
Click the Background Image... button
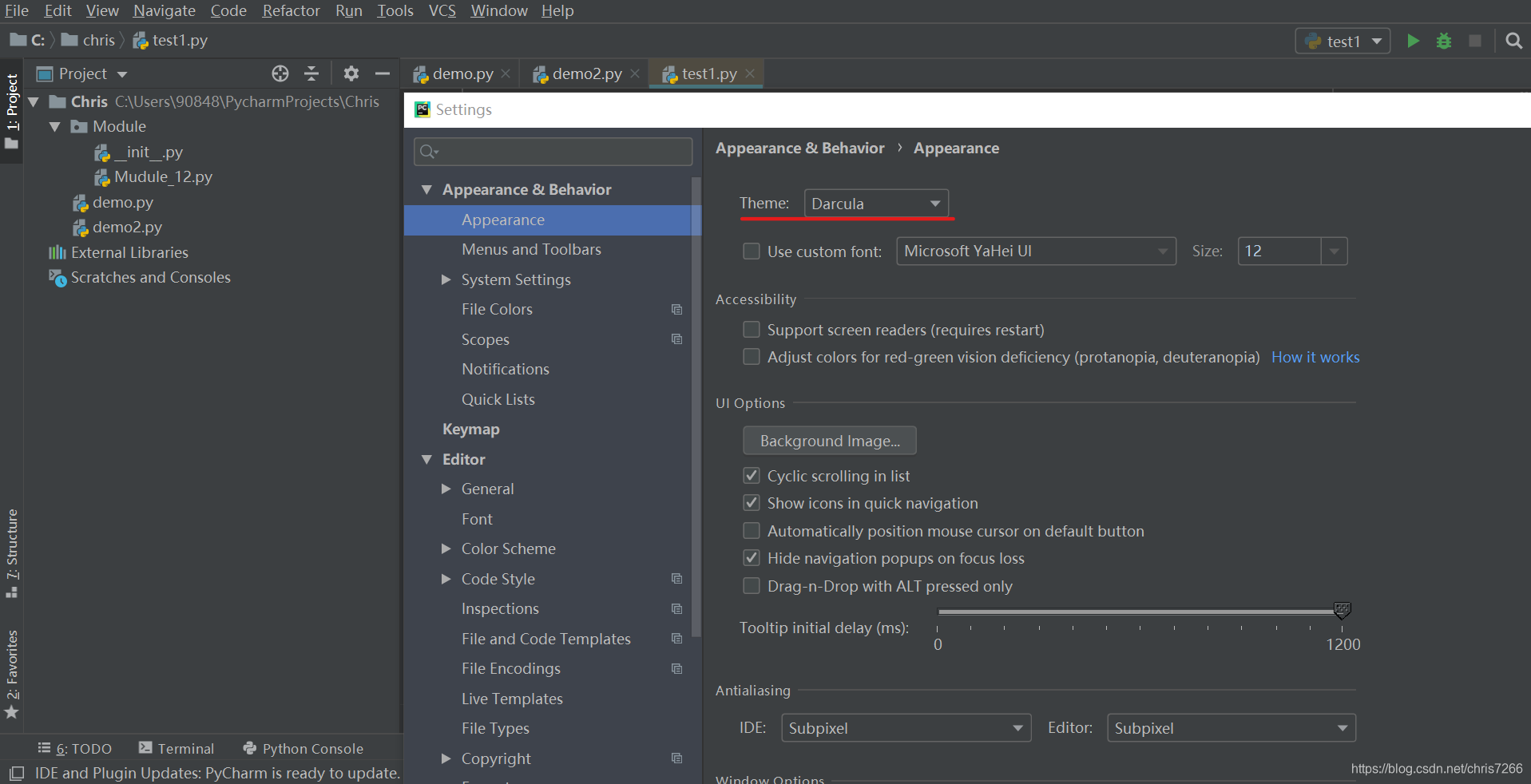point(830,441)
